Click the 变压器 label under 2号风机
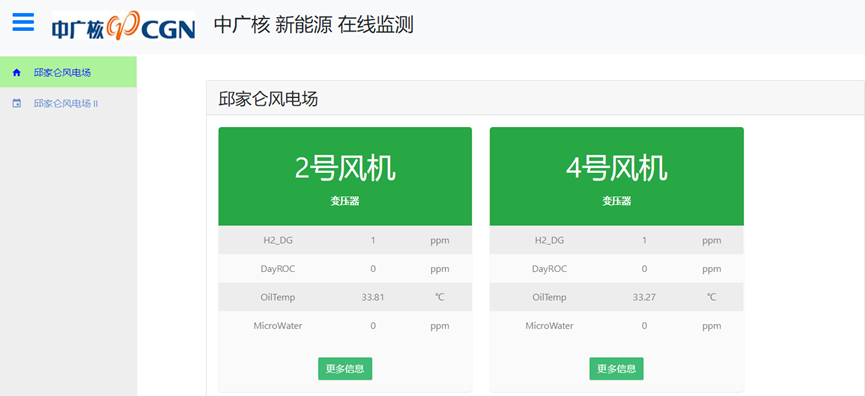Viewport: 865px width, 396px height. click(x=345, y=201)
